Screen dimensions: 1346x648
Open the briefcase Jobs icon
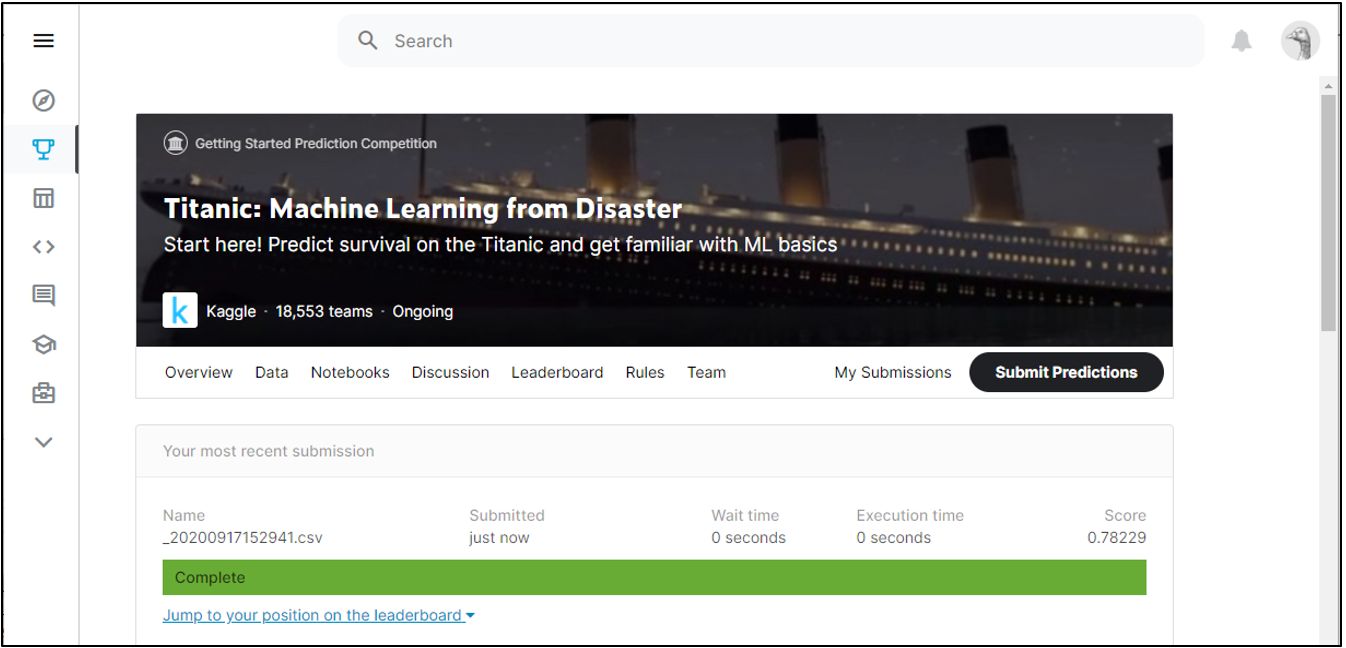pos(43,393)
